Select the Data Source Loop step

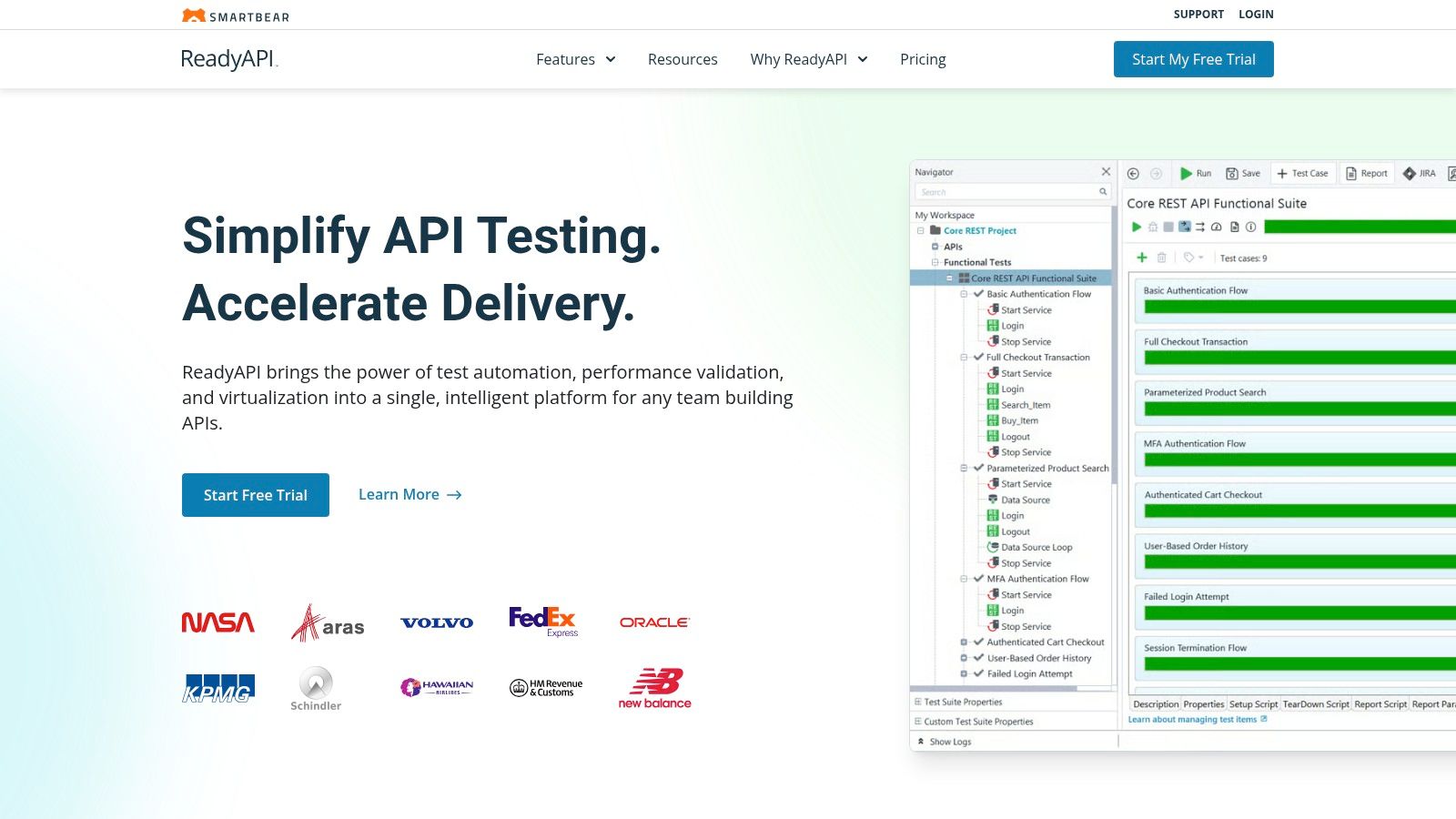pos(1029,547)
